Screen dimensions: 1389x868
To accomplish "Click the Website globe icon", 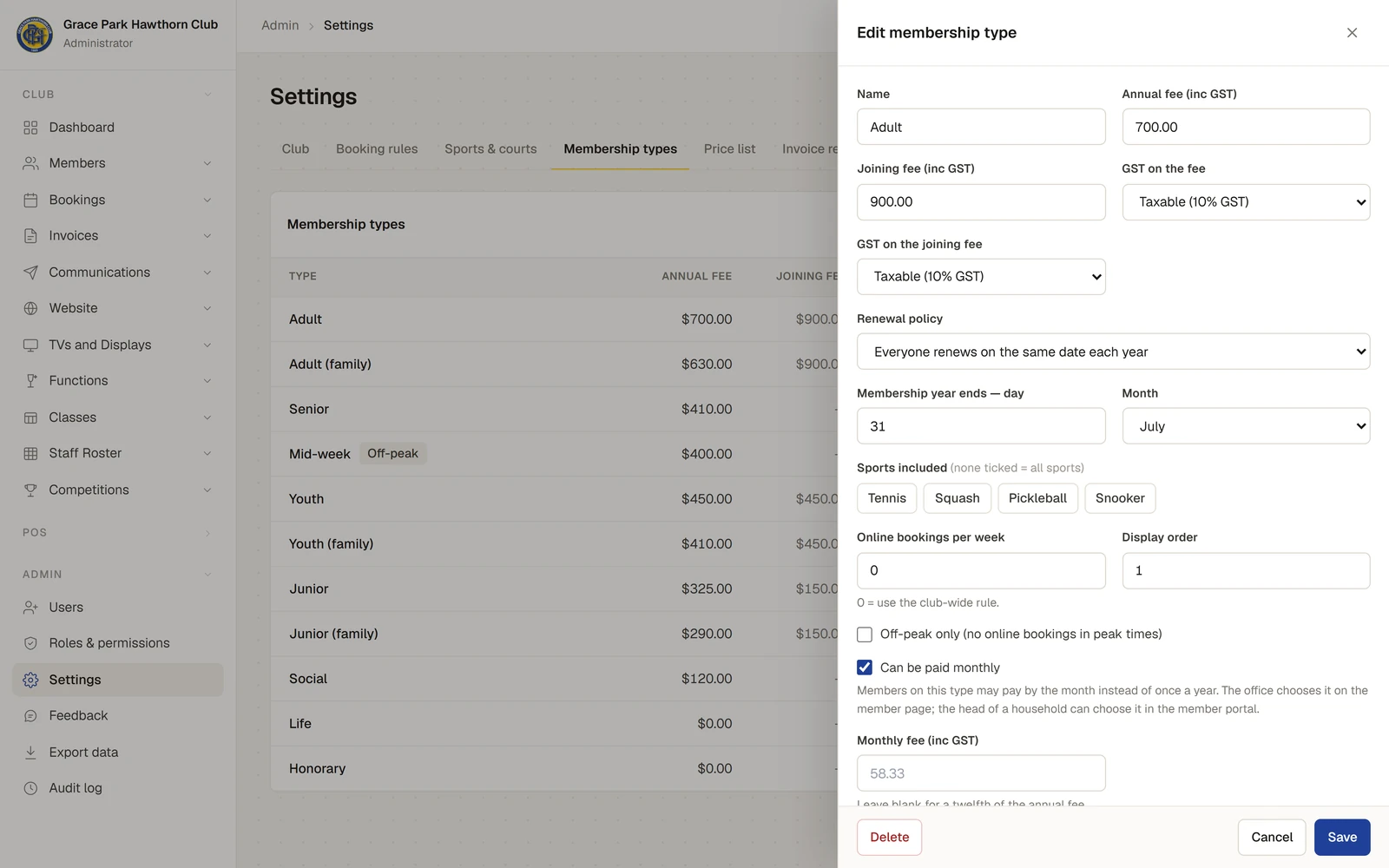I will 30,308.
